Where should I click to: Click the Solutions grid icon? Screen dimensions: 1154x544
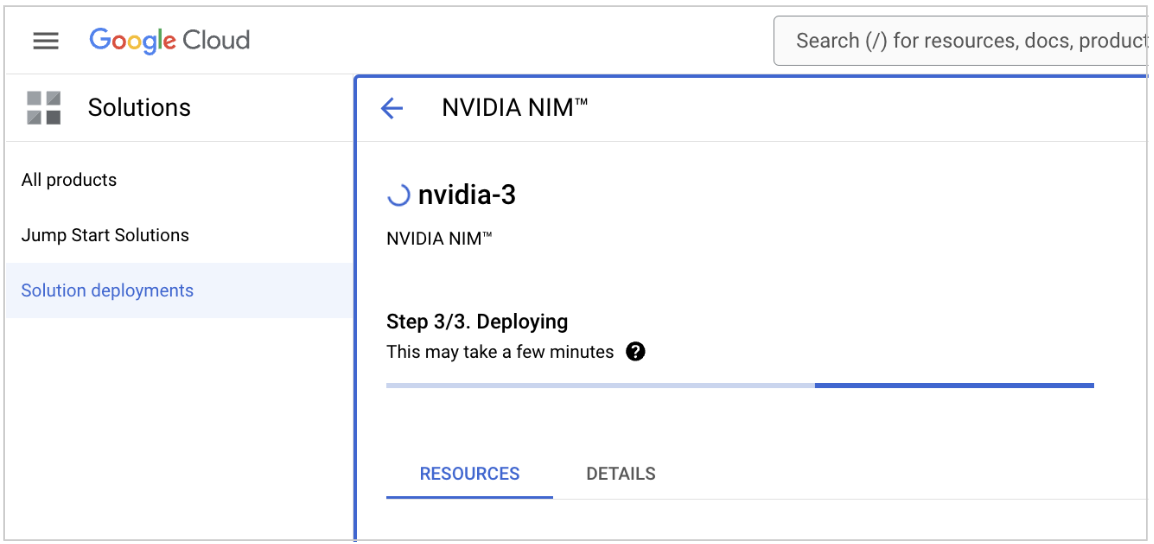tap(43, 107)
